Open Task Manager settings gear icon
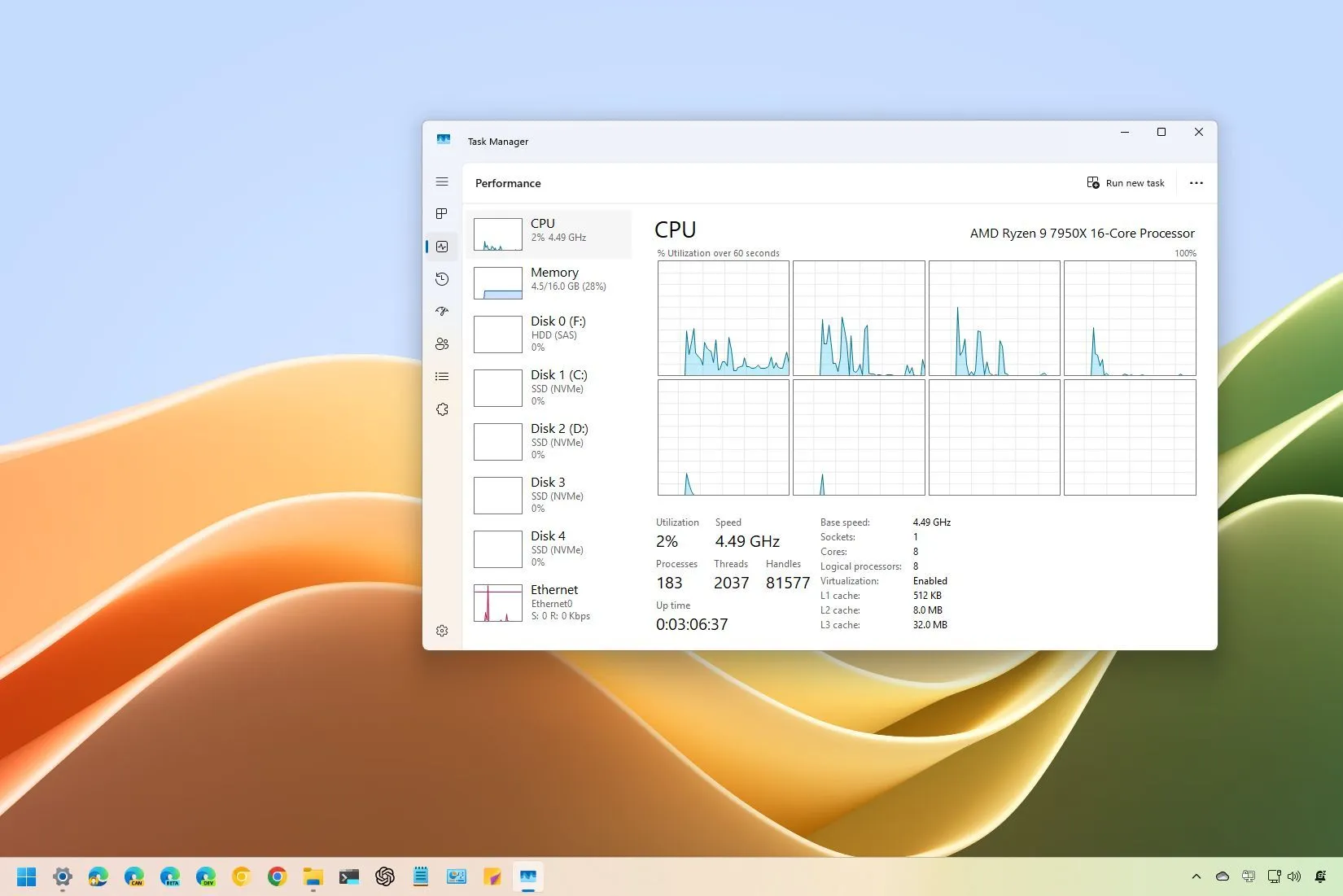1343x896 pixels. point(442,631)
